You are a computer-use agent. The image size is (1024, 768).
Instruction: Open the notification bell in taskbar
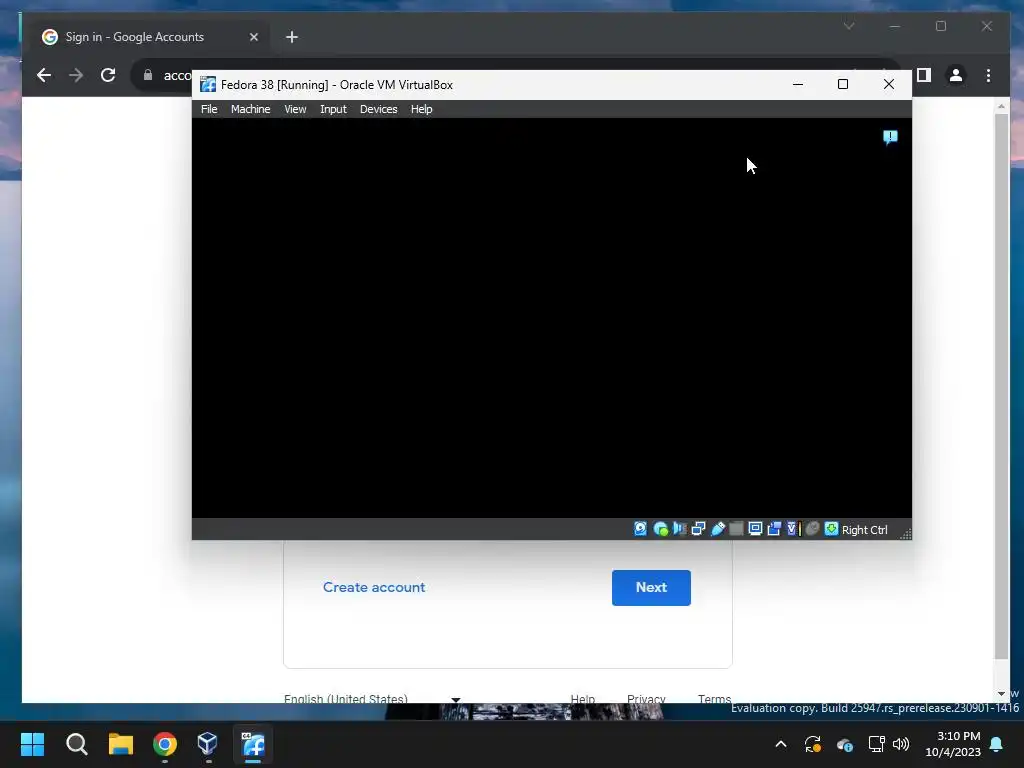coord(997,744)
